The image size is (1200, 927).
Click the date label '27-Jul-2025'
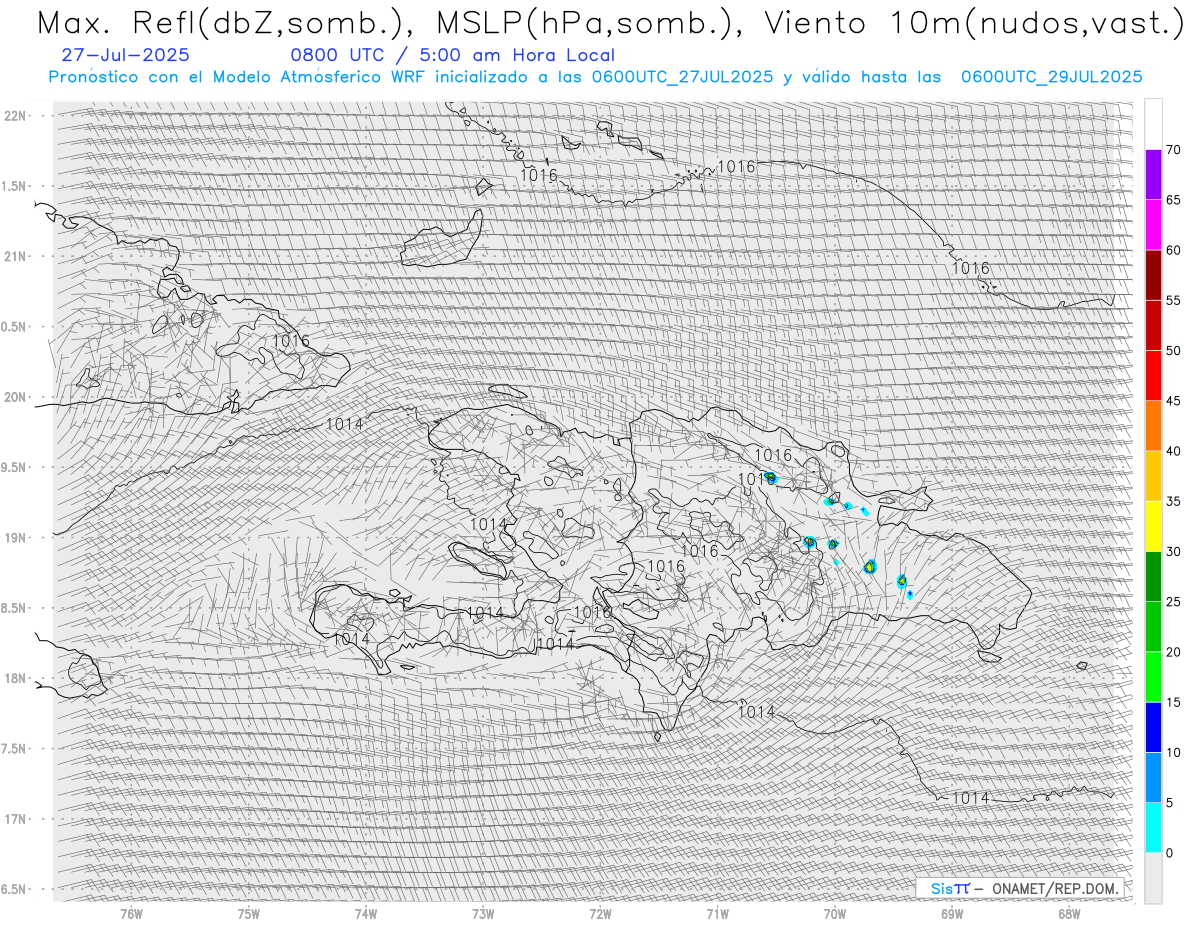click(x=125, y=56)
